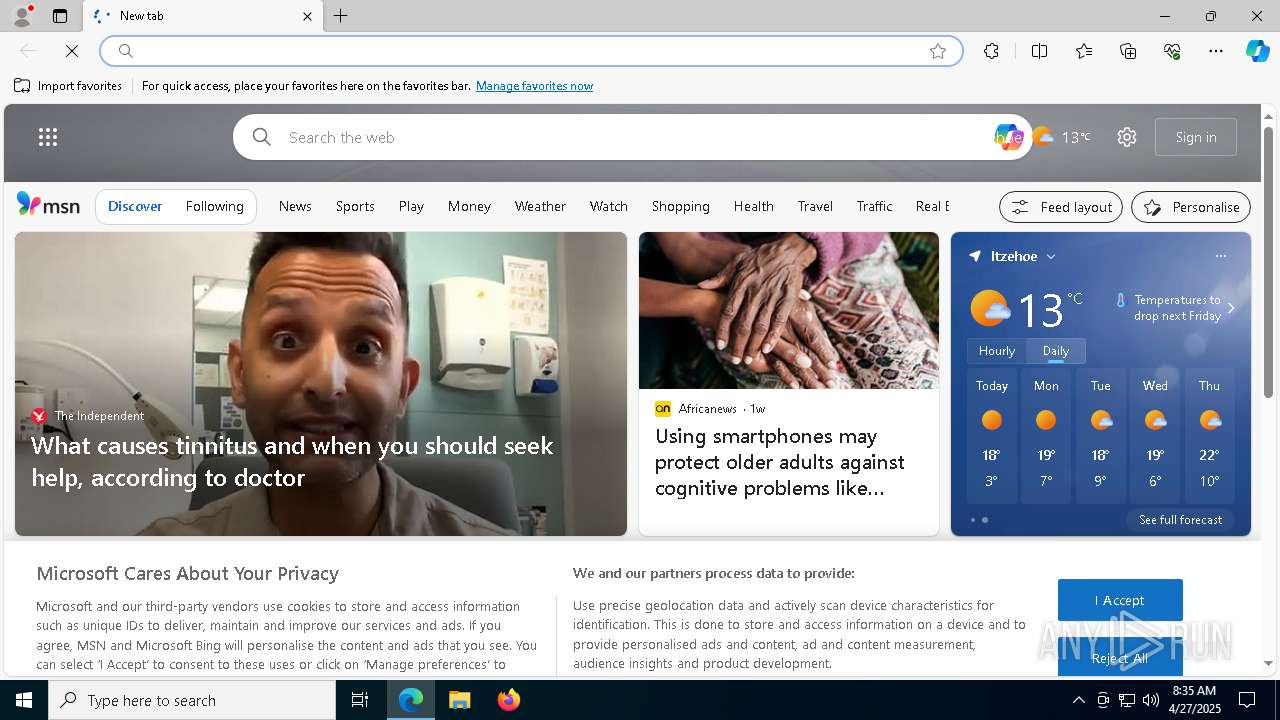Close the New tab tab
The height and width of the screenshot is (720, 1280).
tap(307, 16)
